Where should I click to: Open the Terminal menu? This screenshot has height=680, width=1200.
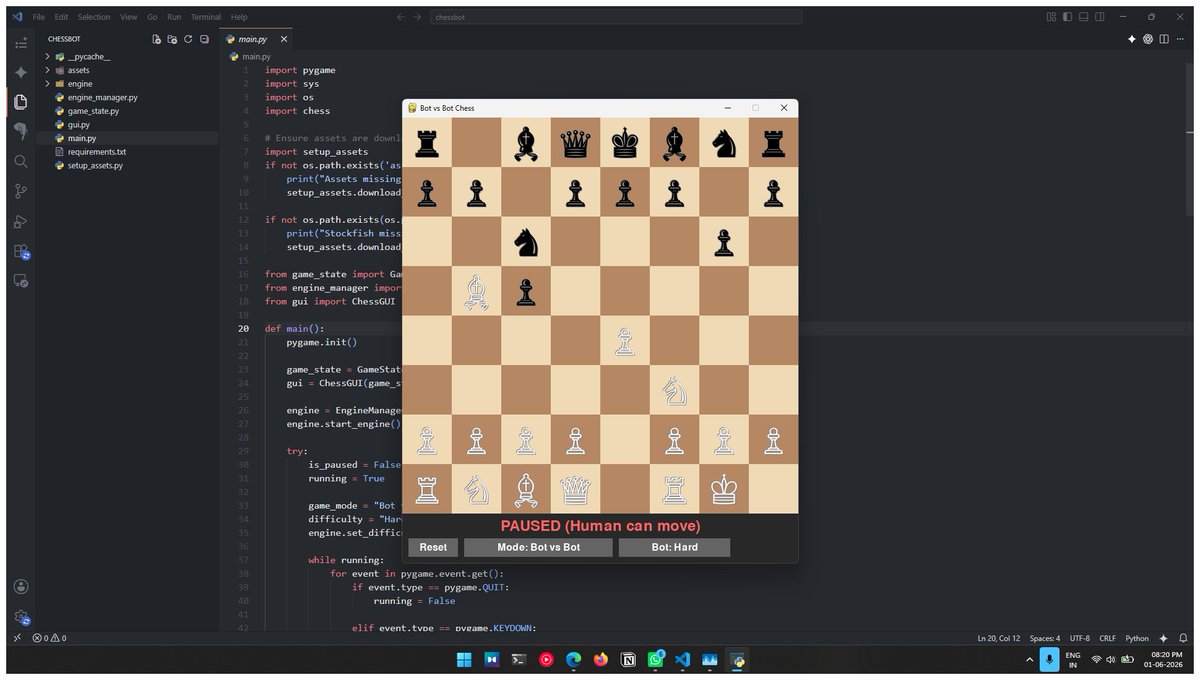point(206,17)
